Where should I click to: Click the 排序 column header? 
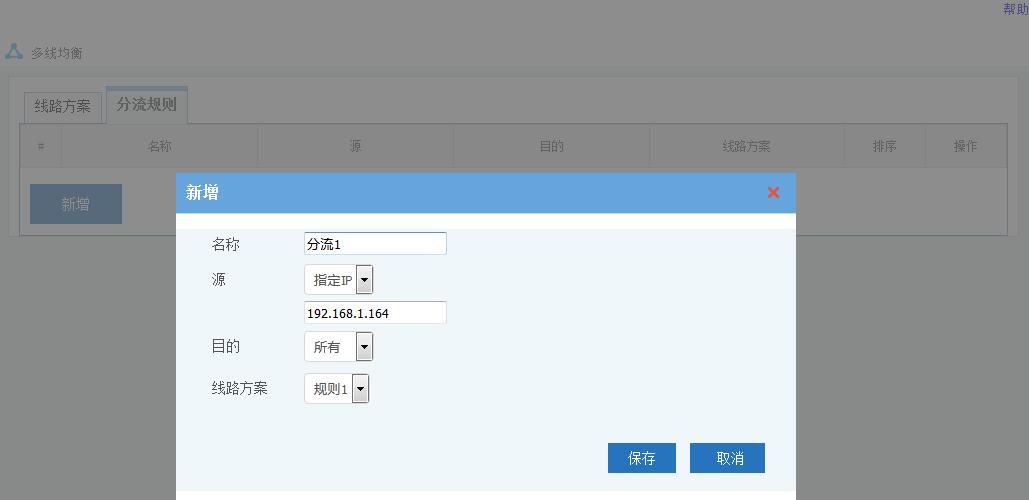click(884, 146)
